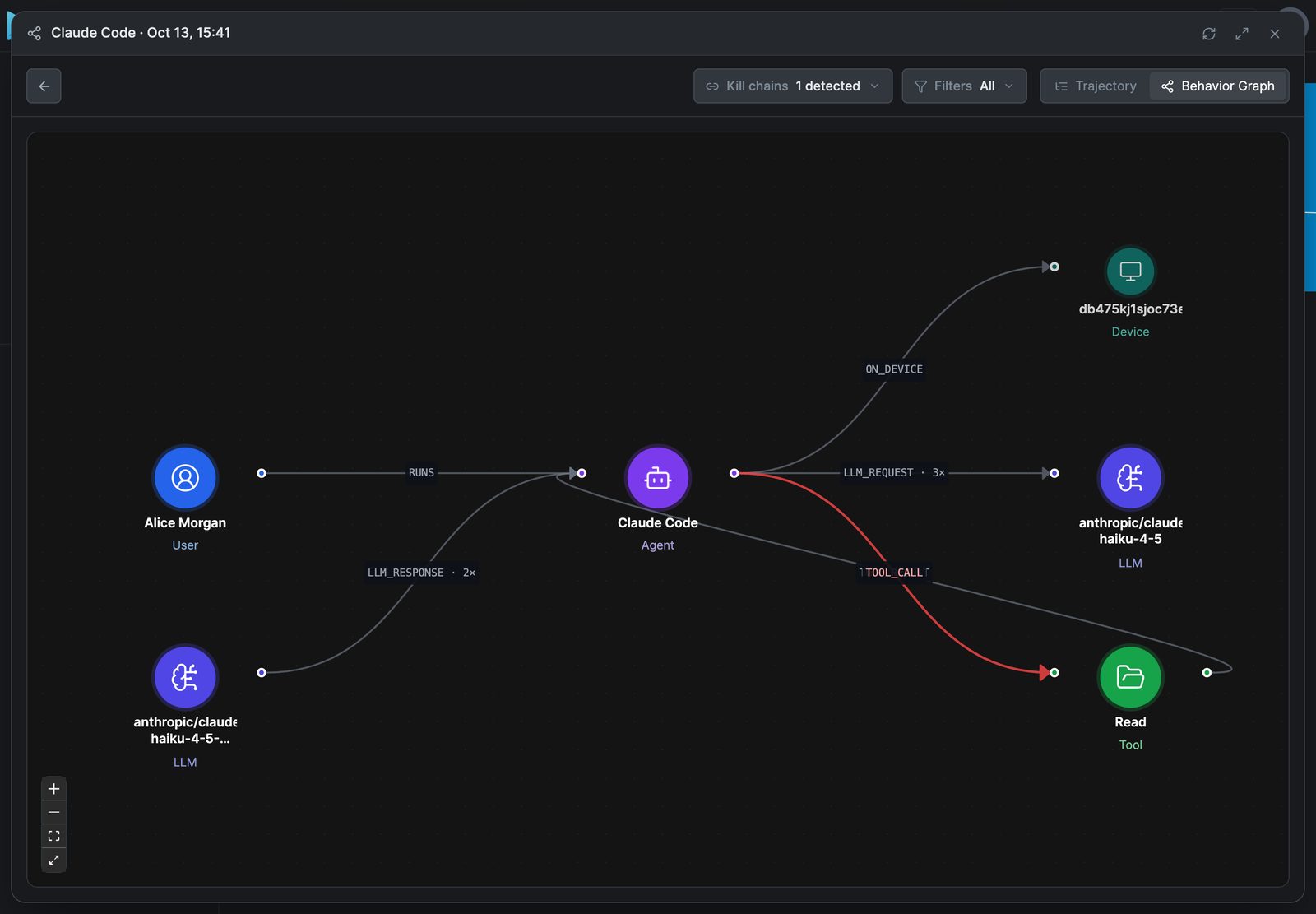This screenshot has width=1316, height=914.
Task: Zoom out the graph with minus button
Action: coord(53,813)
